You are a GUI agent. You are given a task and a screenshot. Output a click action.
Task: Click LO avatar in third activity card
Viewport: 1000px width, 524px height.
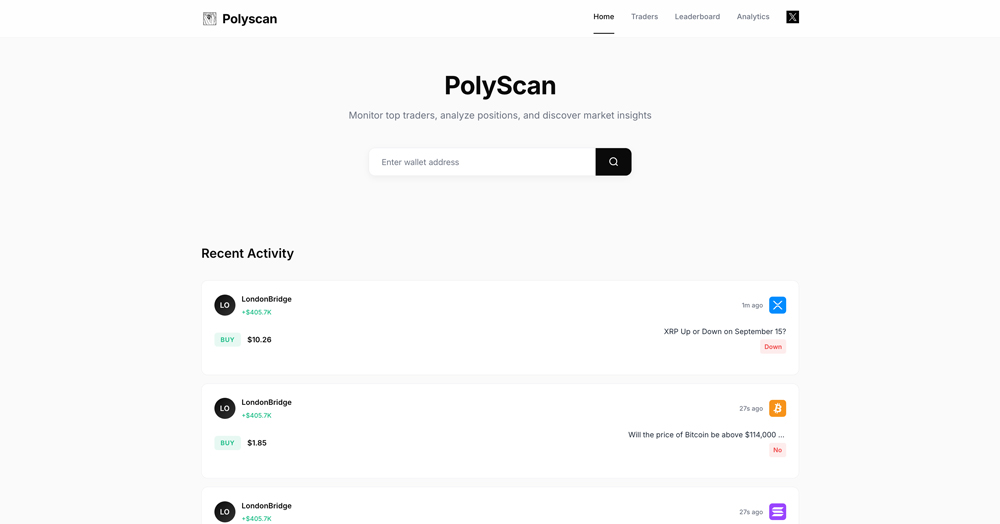click(224, 512)
